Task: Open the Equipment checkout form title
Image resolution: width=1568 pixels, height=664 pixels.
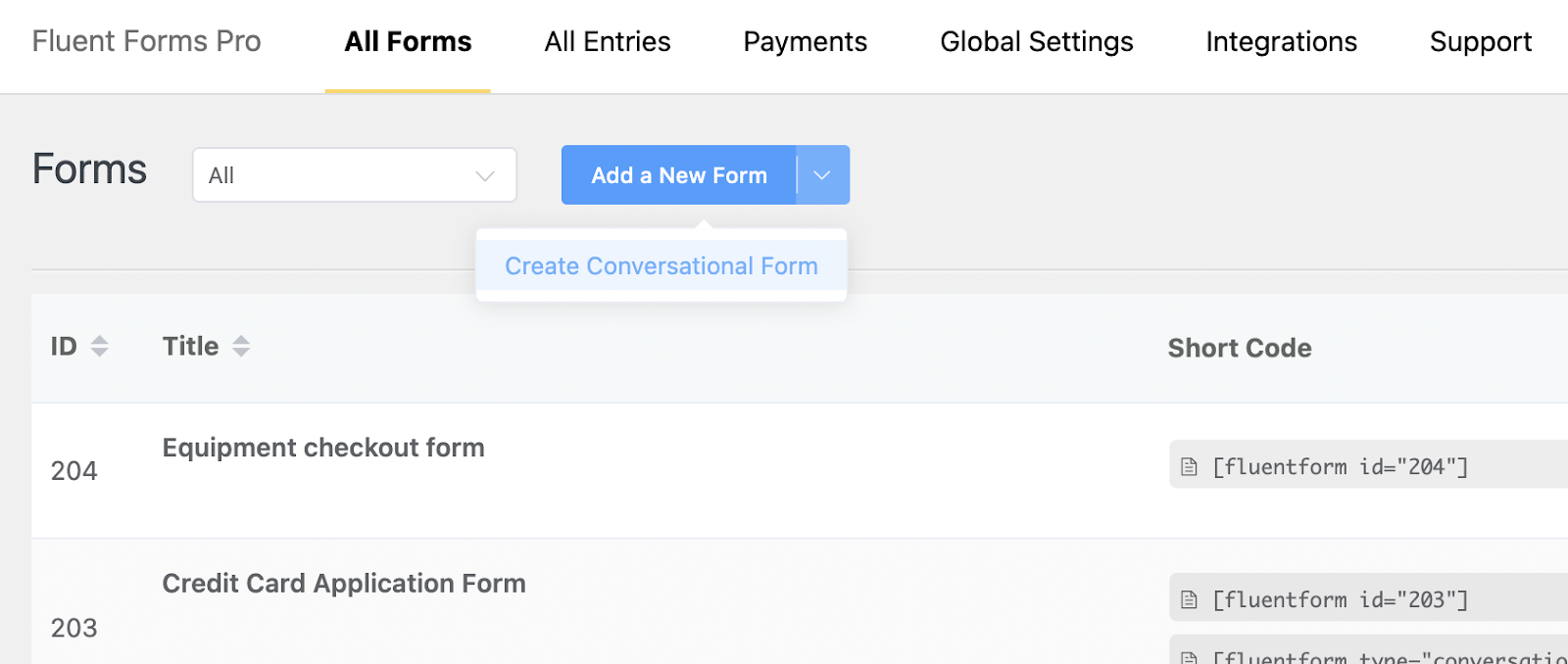Action: coord(323,448)
